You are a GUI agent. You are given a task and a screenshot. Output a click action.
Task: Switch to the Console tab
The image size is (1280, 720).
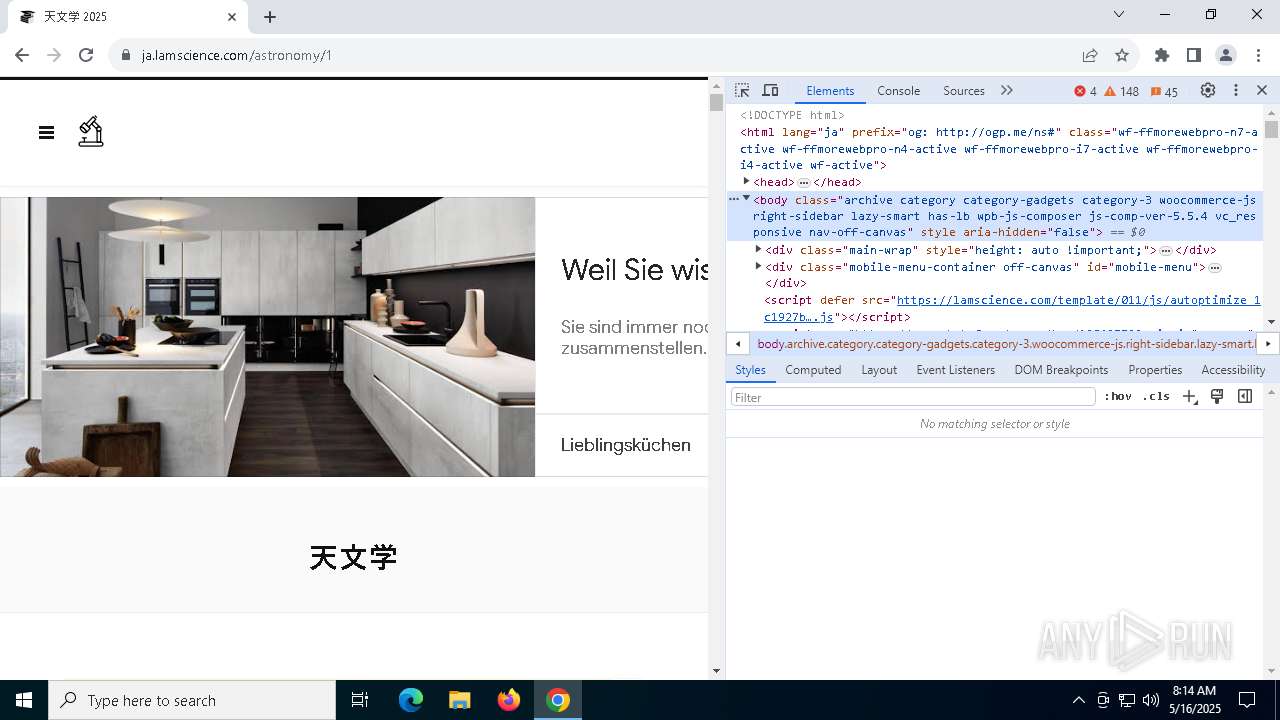click(x=898, y=91)
